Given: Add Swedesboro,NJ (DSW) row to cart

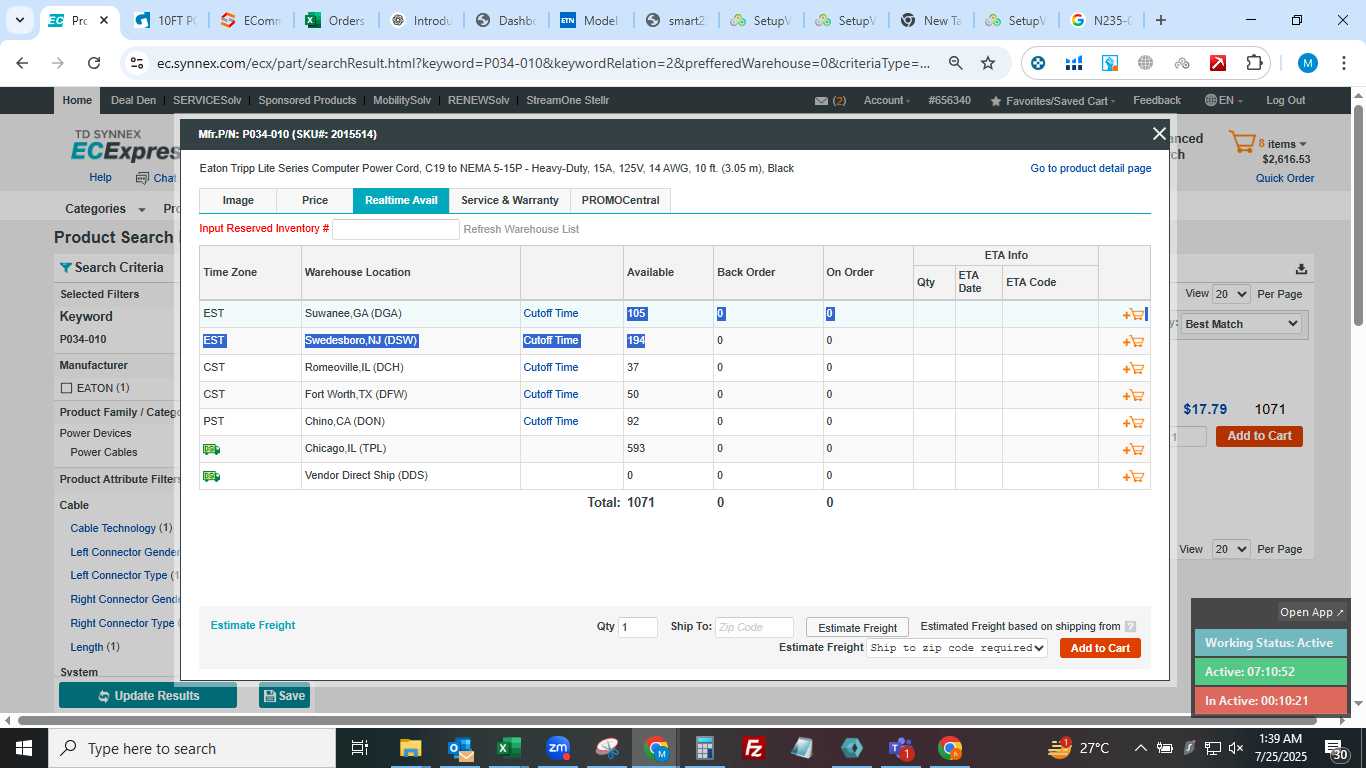Looking at the screenshot, I should coord(1133,341).
